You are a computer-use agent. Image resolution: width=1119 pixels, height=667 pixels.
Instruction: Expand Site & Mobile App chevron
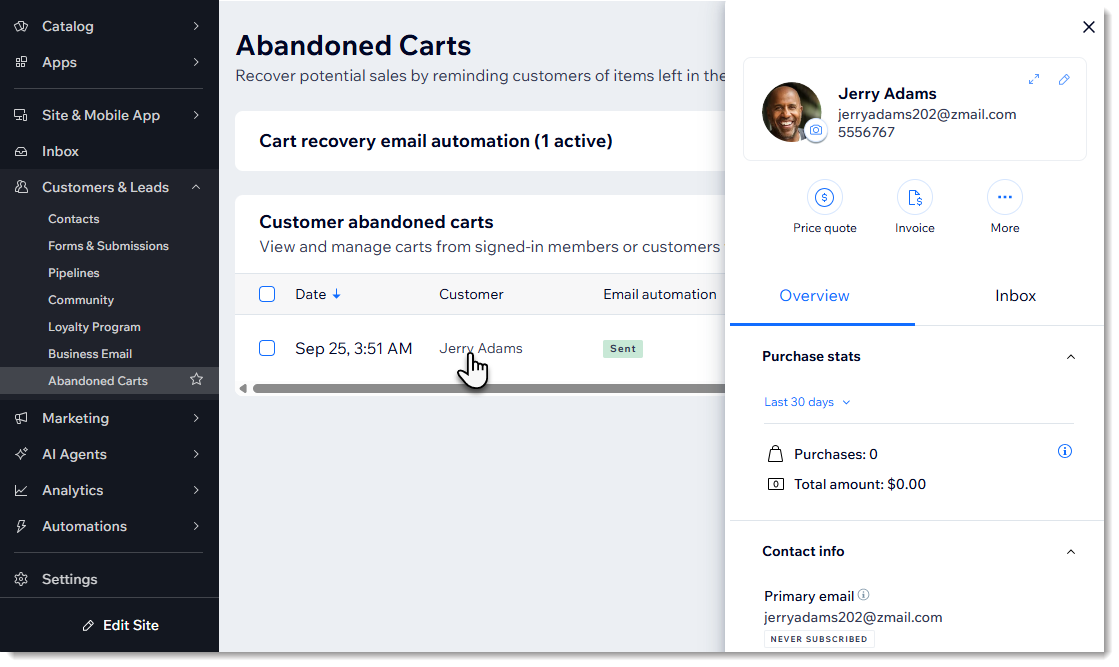click(196, 115)
